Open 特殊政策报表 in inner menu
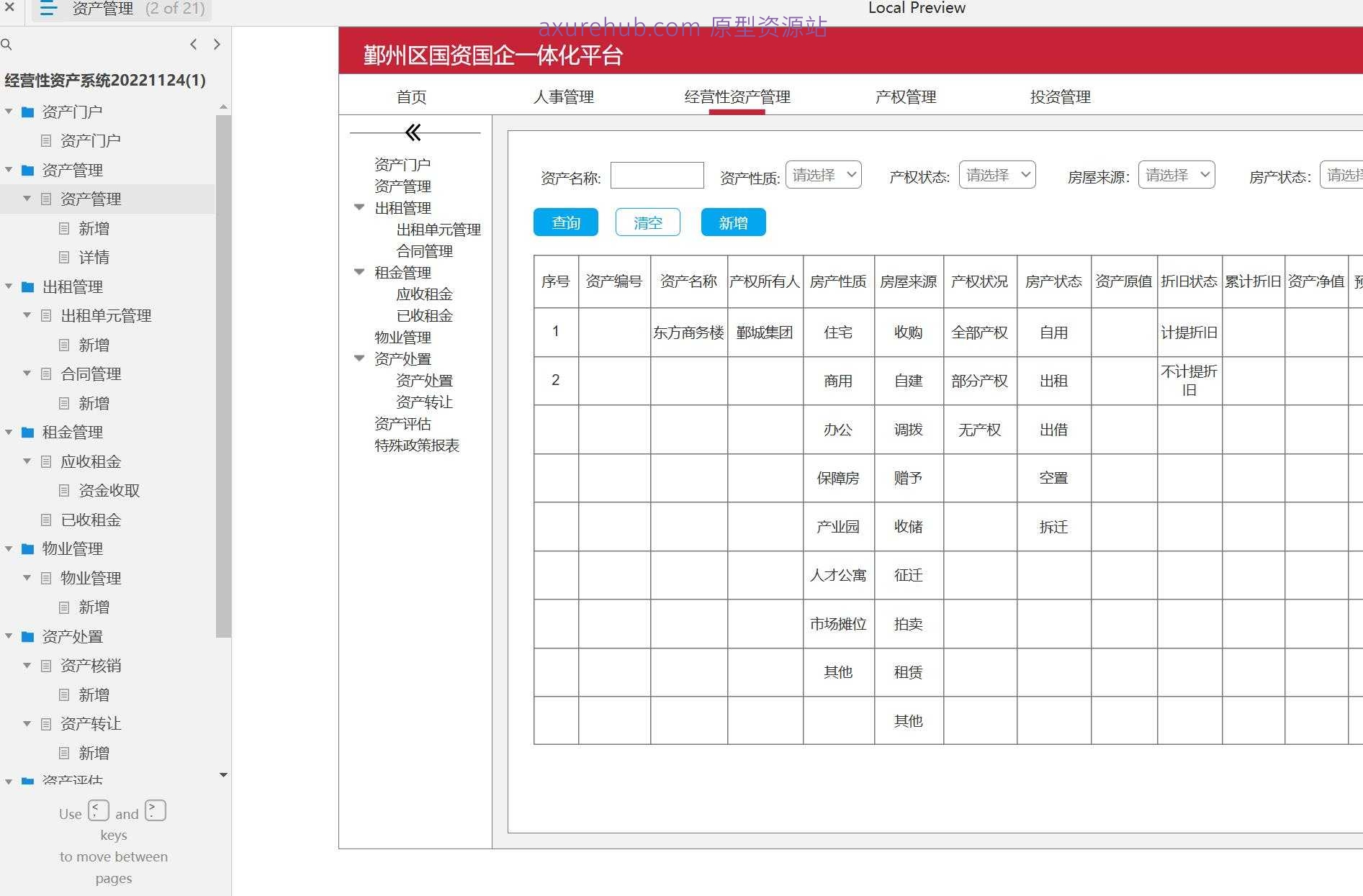 [417, 445]
